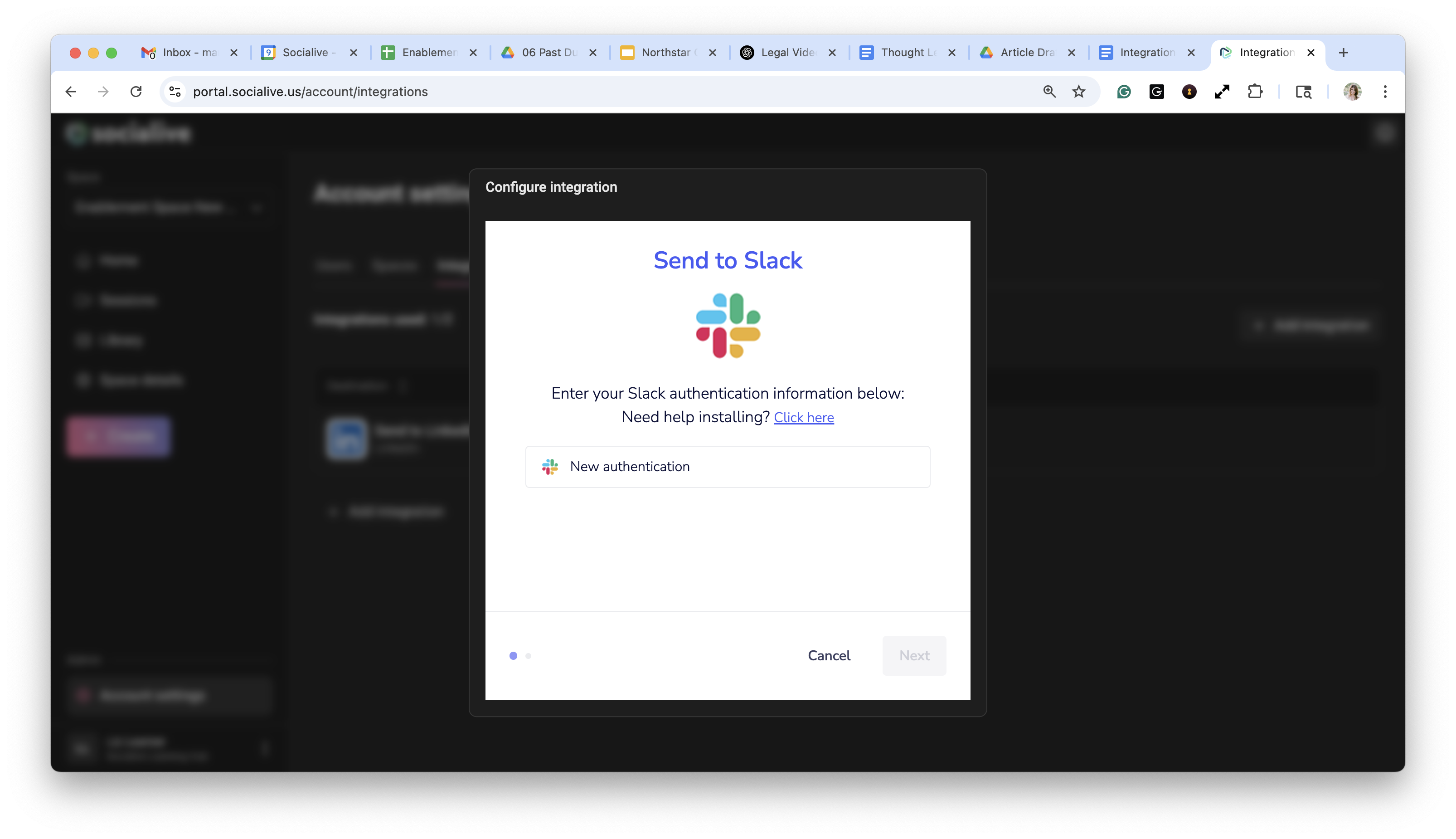Click the second step indicator dot
The height and width of the screenshot is (839, 1456).
[528, 656]
